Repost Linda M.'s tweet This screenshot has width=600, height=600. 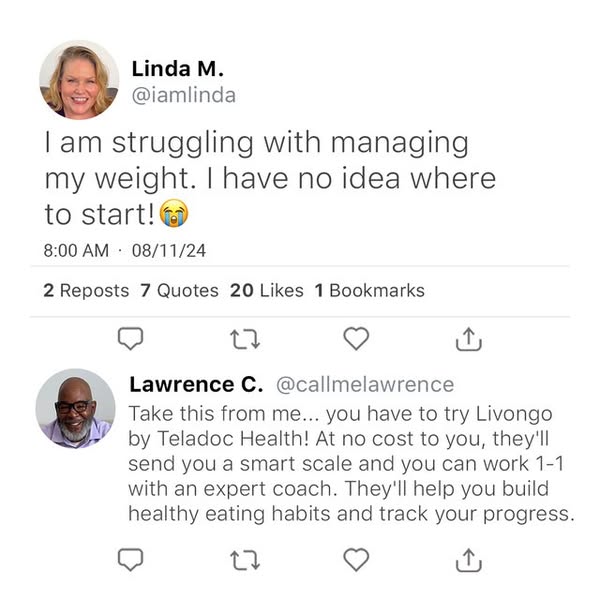[x=243, y=340]
